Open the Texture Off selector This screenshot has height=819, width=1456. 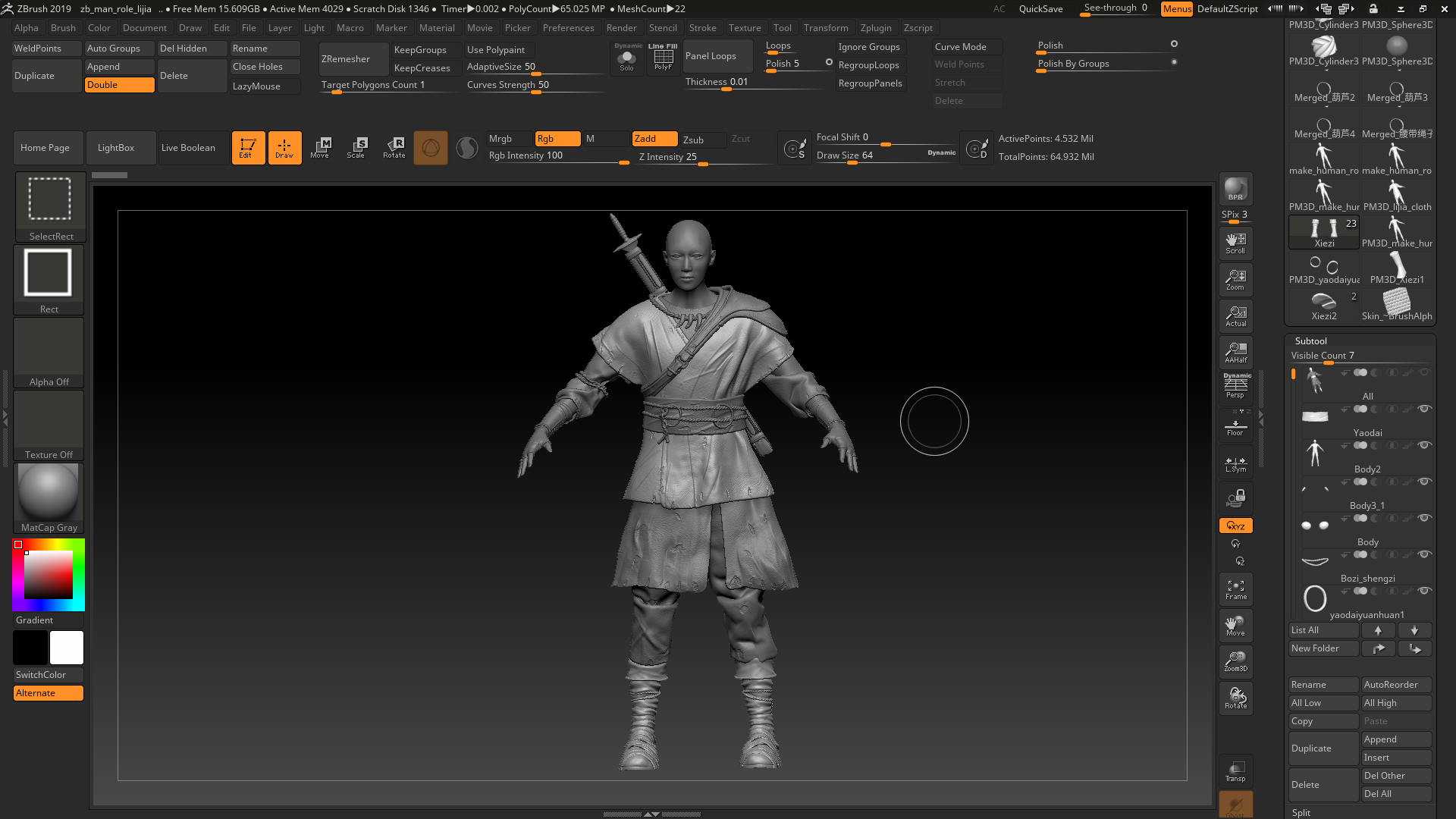[x=49, y=425]
